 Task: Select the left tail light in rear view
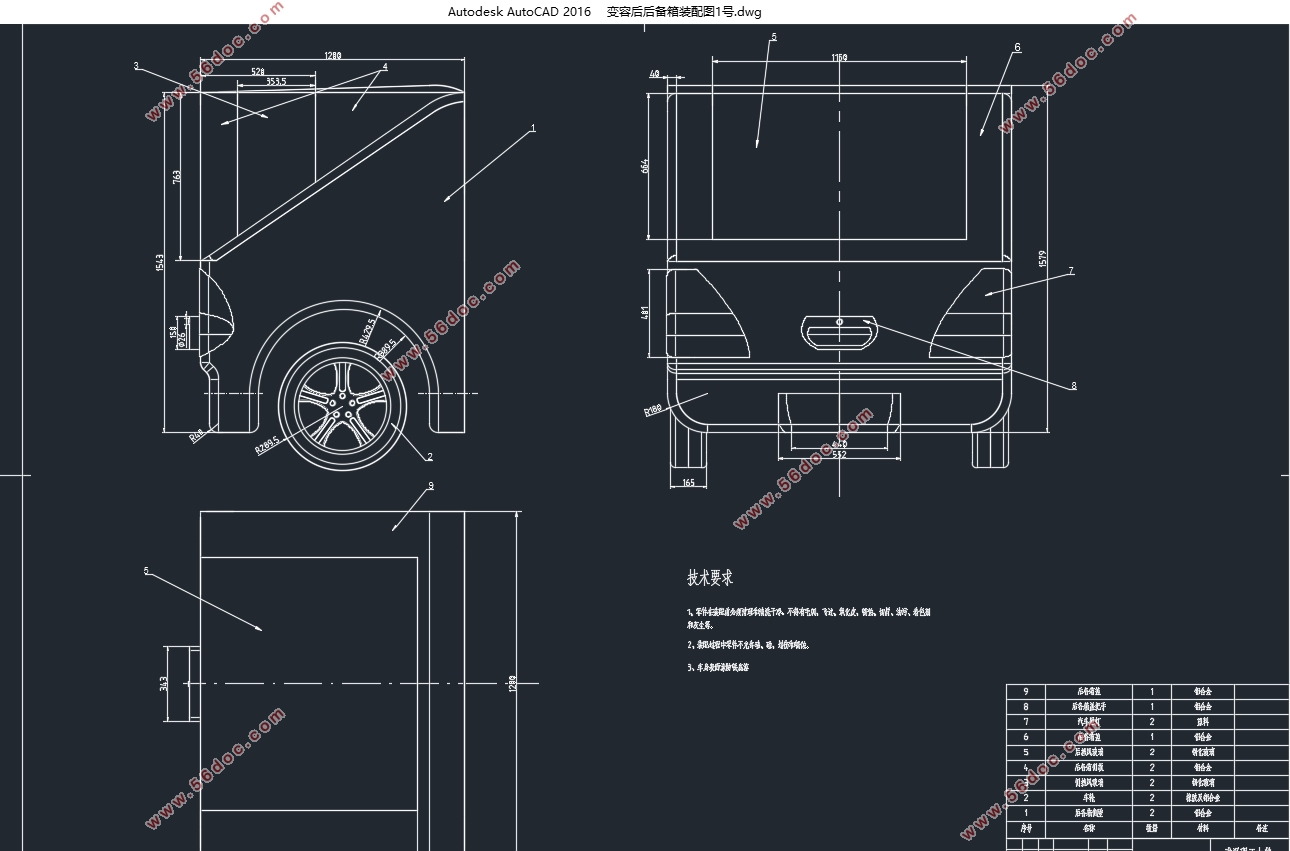(x=708, y=314)
